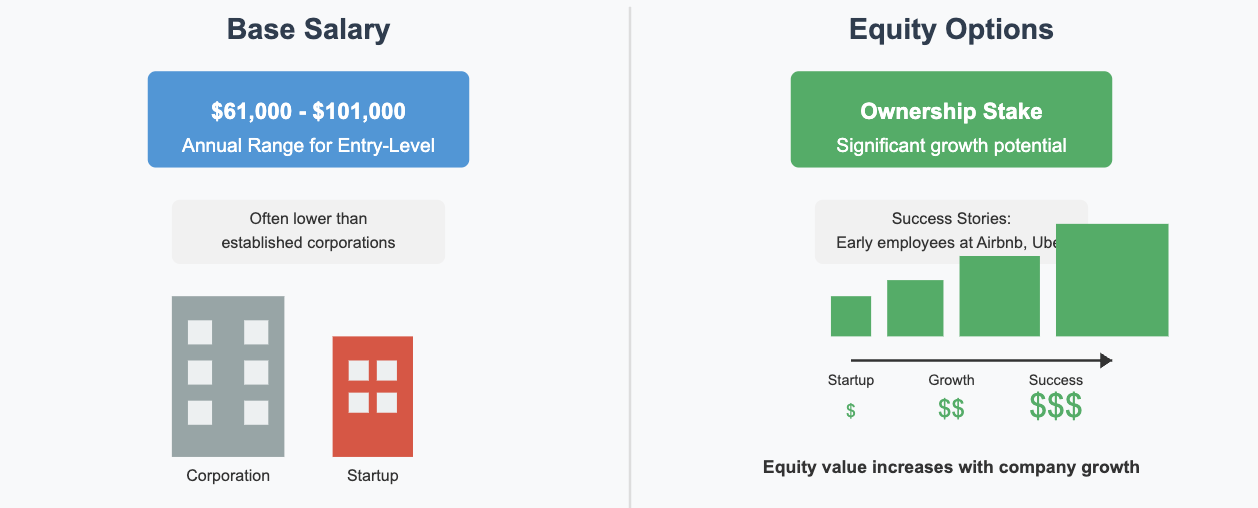Click the triple dollar sign under Success
Screen dimensions: 1258x508
click(x=1056, y=406)
